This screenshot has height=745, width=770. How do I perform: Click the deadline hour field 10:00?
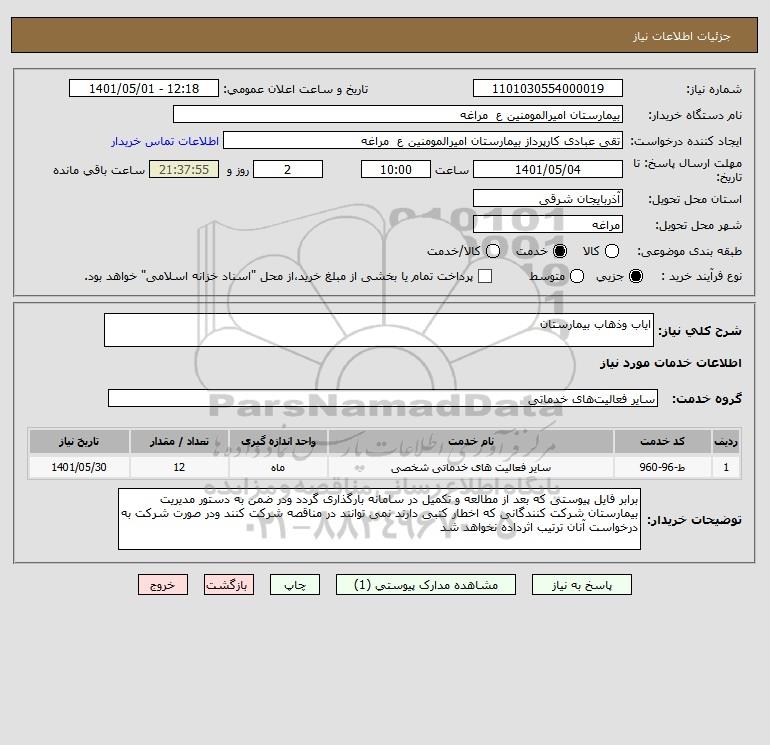point(396,169)
